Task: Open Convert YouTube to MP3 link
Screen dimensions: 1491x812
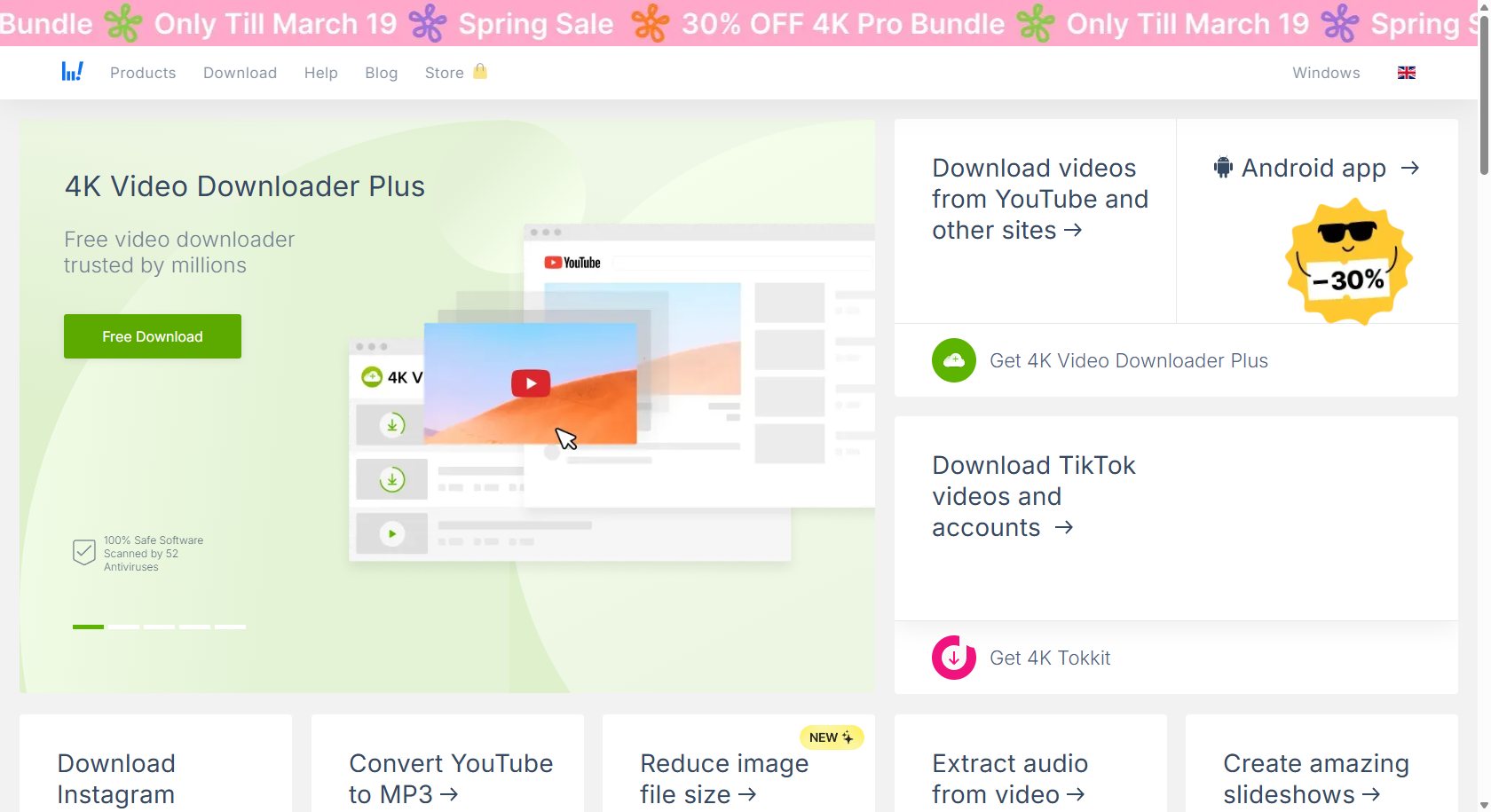Action: (451, 778)
